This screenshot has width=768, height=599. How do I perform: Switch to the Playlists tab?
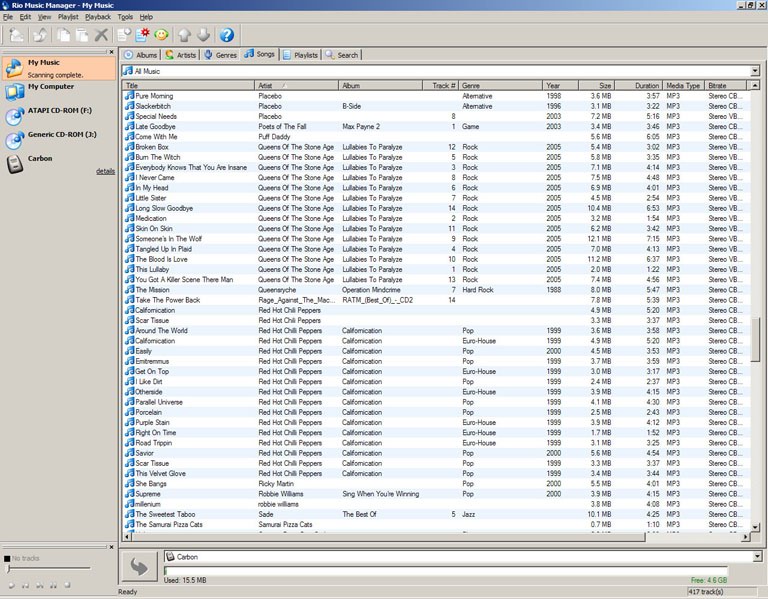[x=300, y=55]
